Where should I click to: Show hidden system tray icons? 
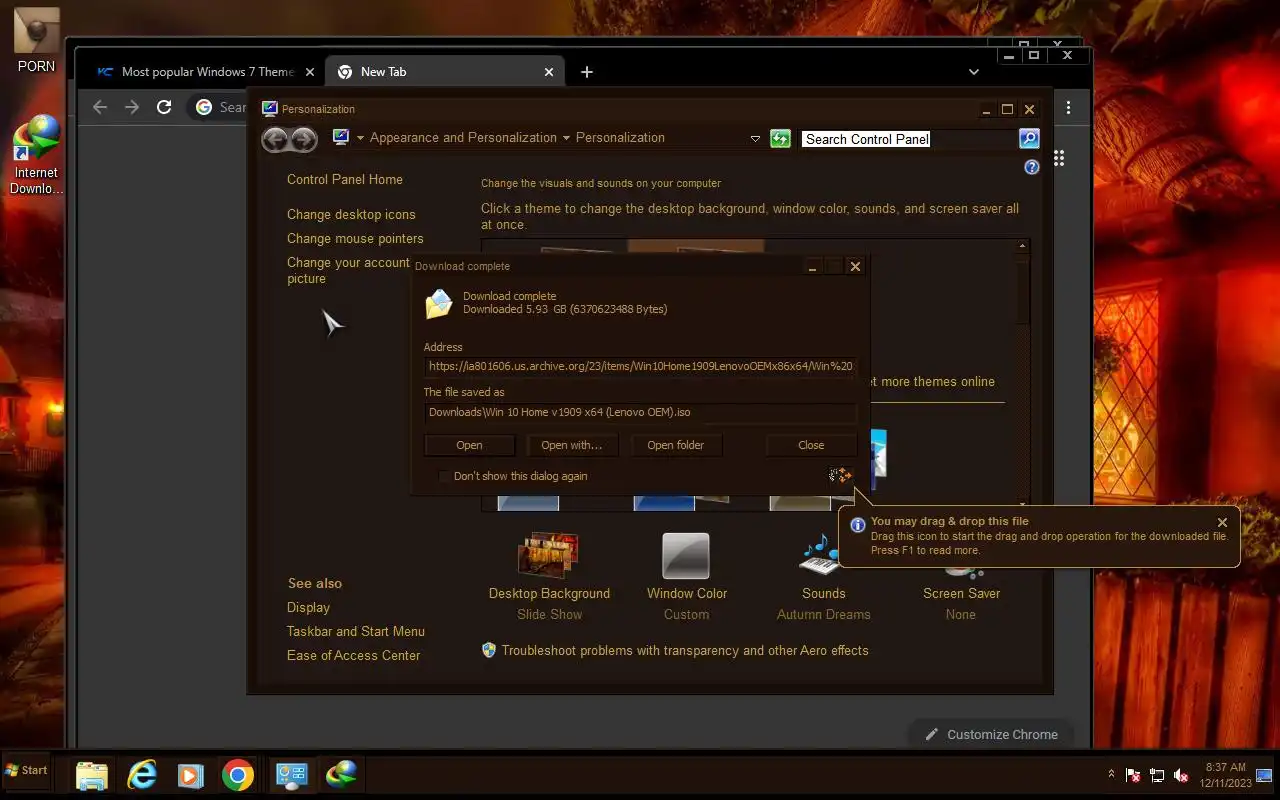pyautogui.click(x=1111, y=775)
